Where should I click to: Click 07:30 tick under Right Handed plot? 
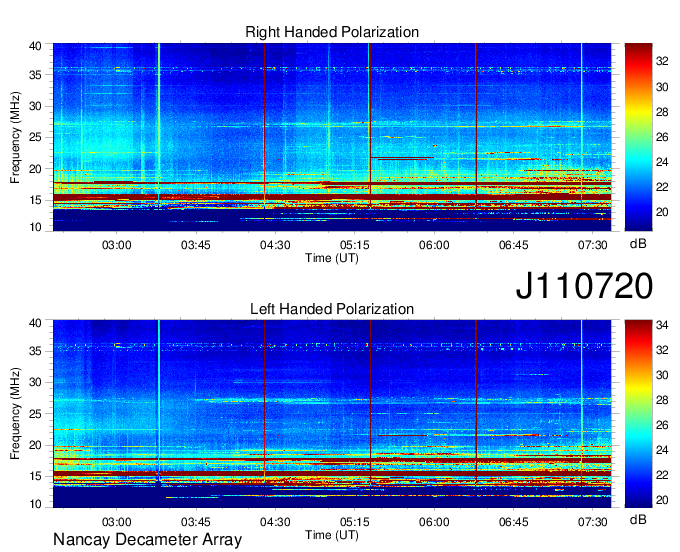click(x=592, y=245)
